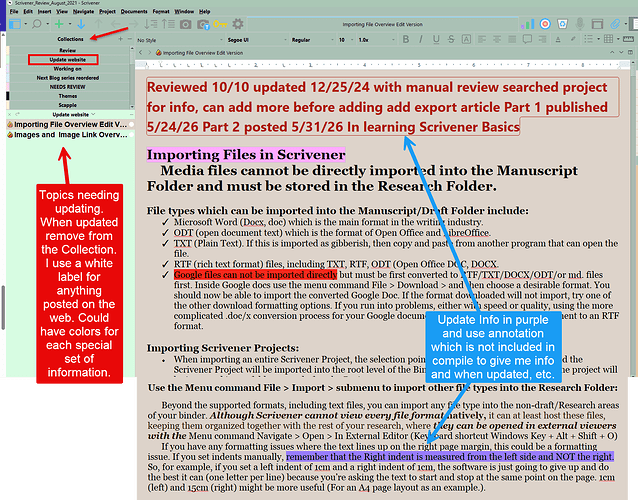Click the blue Move Down arrow
Viewport: 638px width, 500px height.
[81, 24]
